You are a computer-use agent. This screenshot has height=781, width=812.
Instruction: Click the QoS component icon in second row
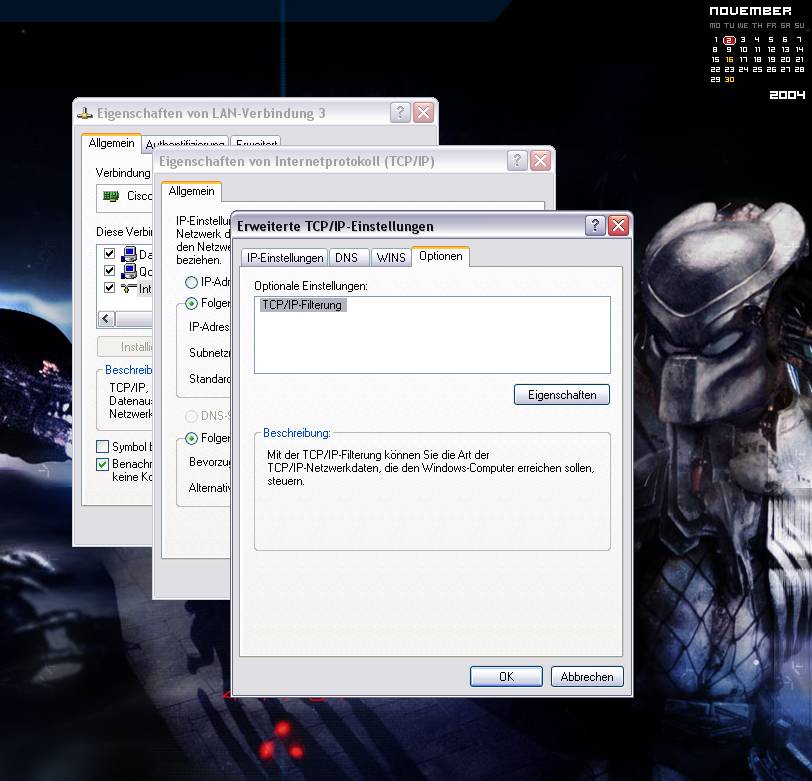click(128, 271)
